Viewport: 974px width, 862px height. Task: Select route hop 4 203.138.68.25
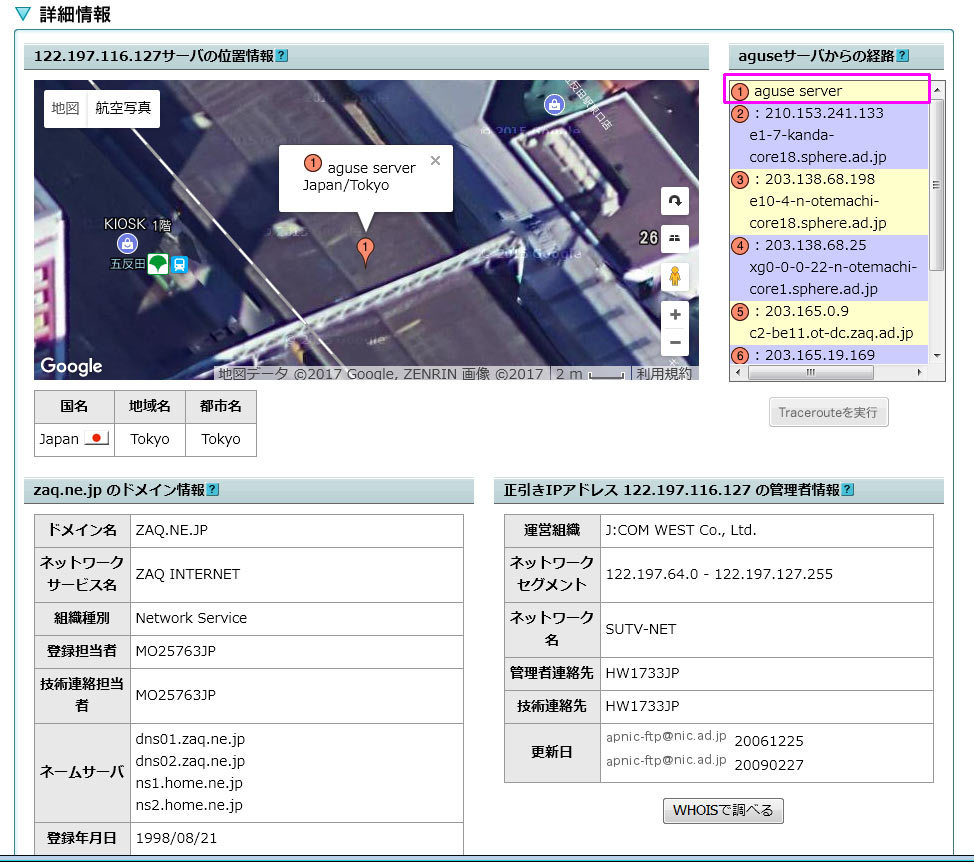tap(829, 267)
